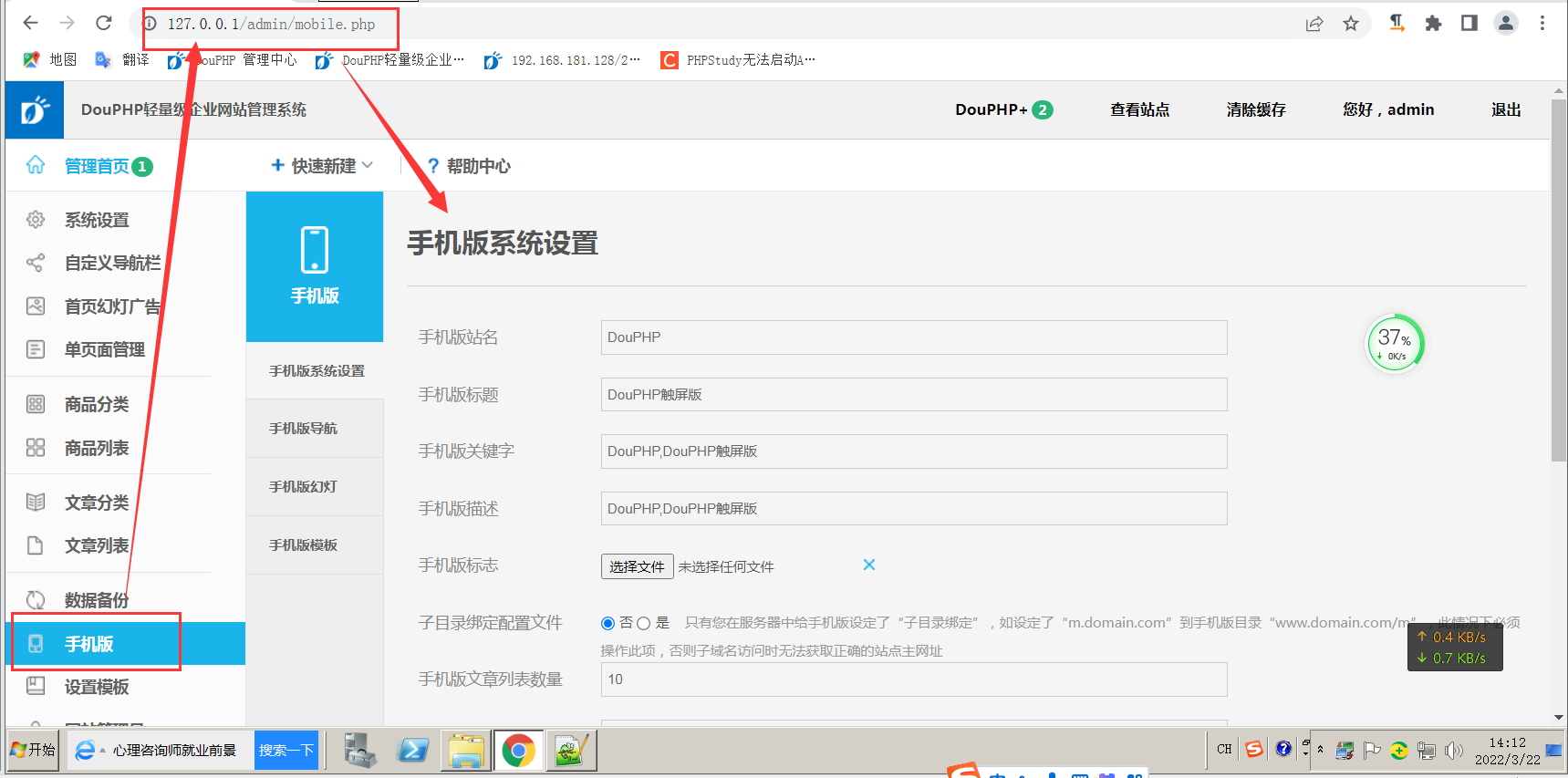Select 是 for 子目录绑定配置文件
Viewport: 1568px width, 778px height.
coord(643,623)
